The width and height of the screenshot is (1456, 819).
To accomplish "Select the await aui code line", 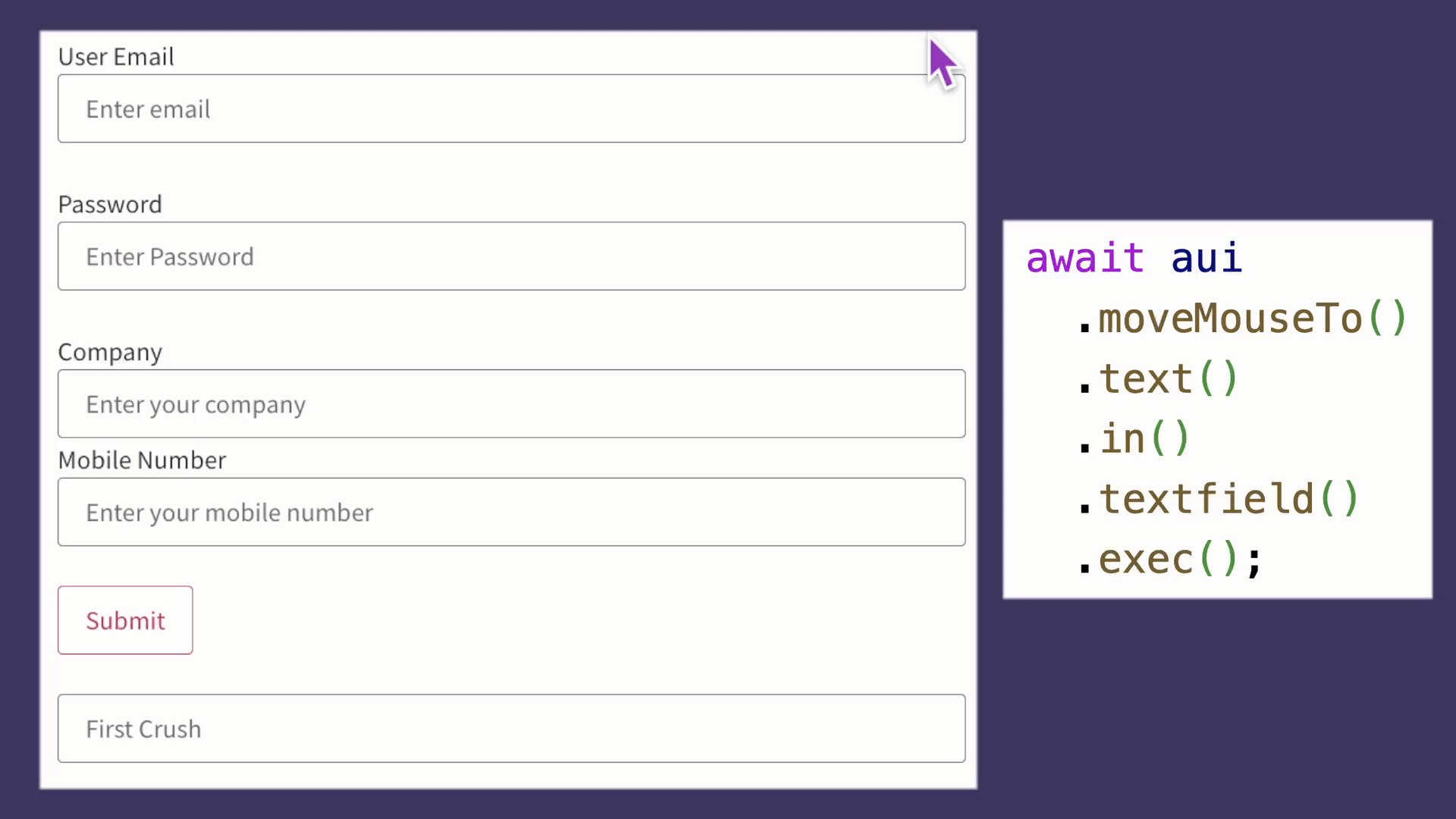I will coord(1134,258).
